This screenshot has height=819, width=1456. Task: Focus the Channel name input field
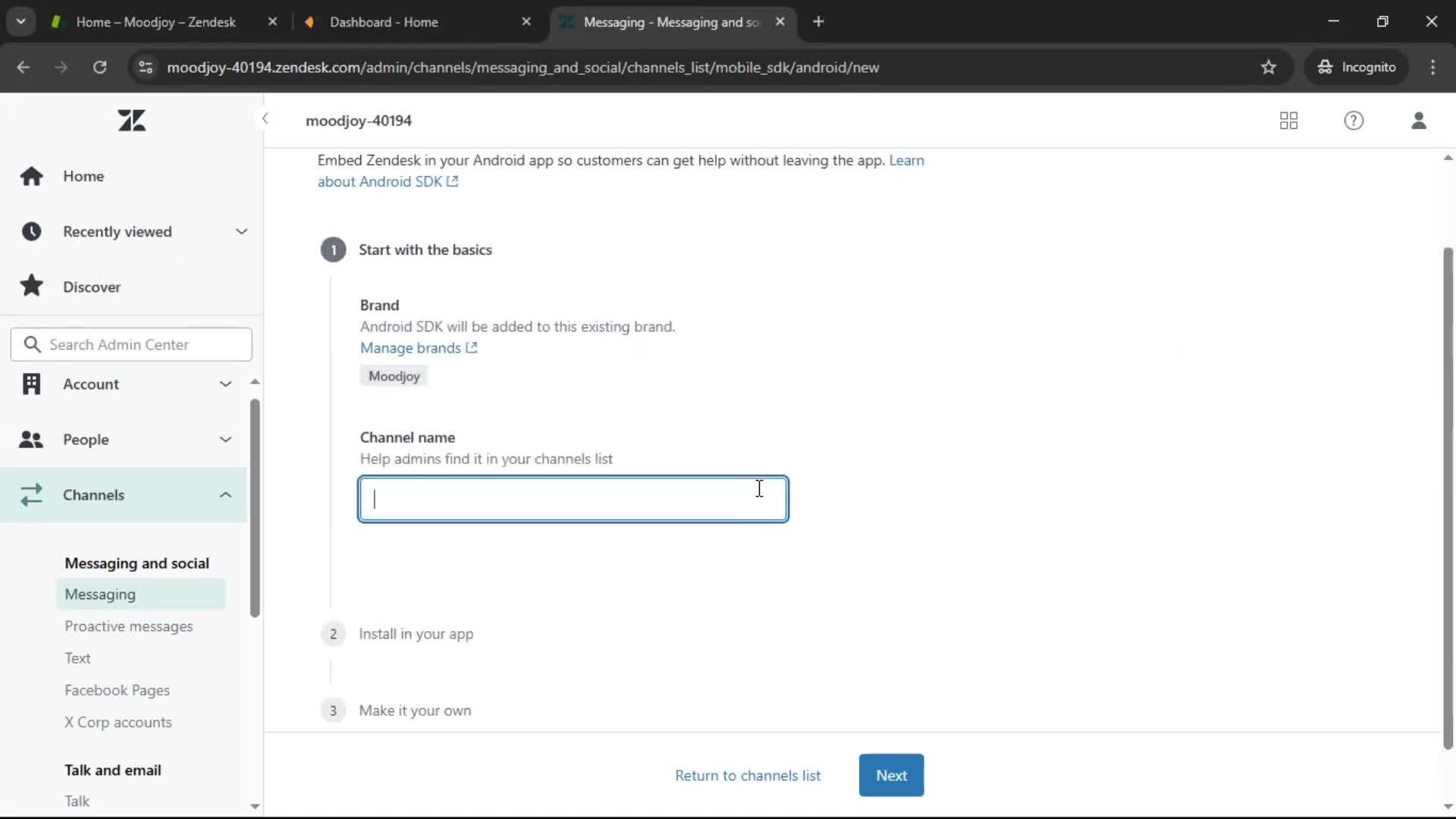click(573, 499)
